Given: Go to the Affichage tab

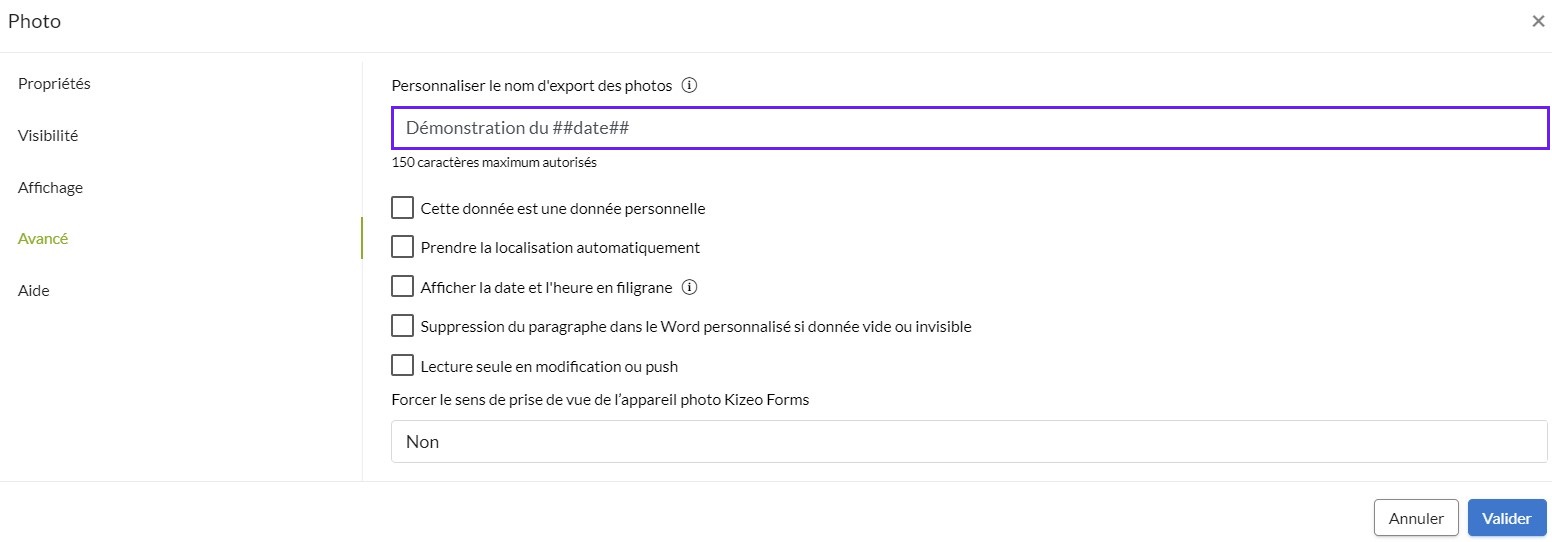Looking at the screenshot, I should 50,188.
